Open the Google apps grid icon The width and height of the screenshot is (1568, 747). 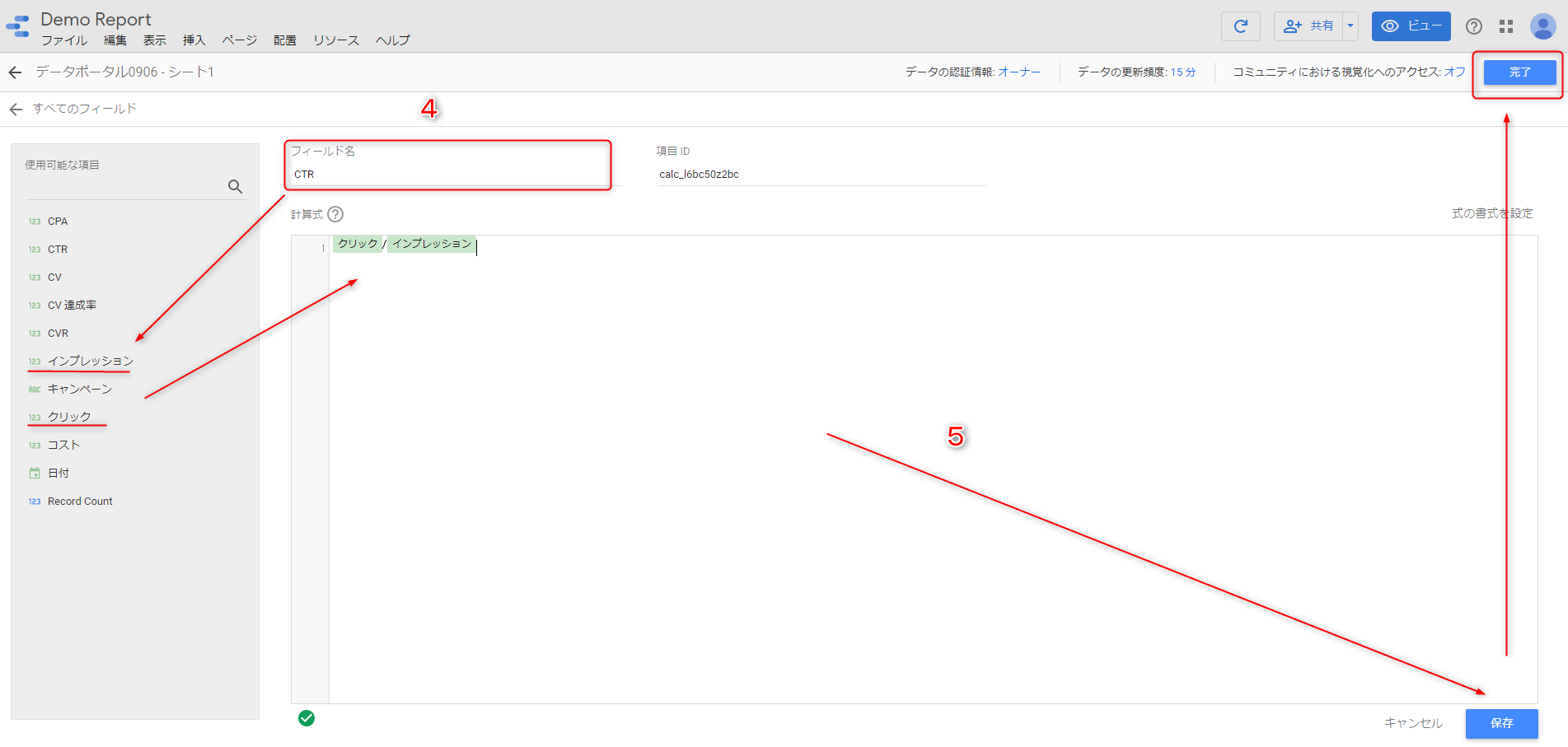[x=1506, y=26]
